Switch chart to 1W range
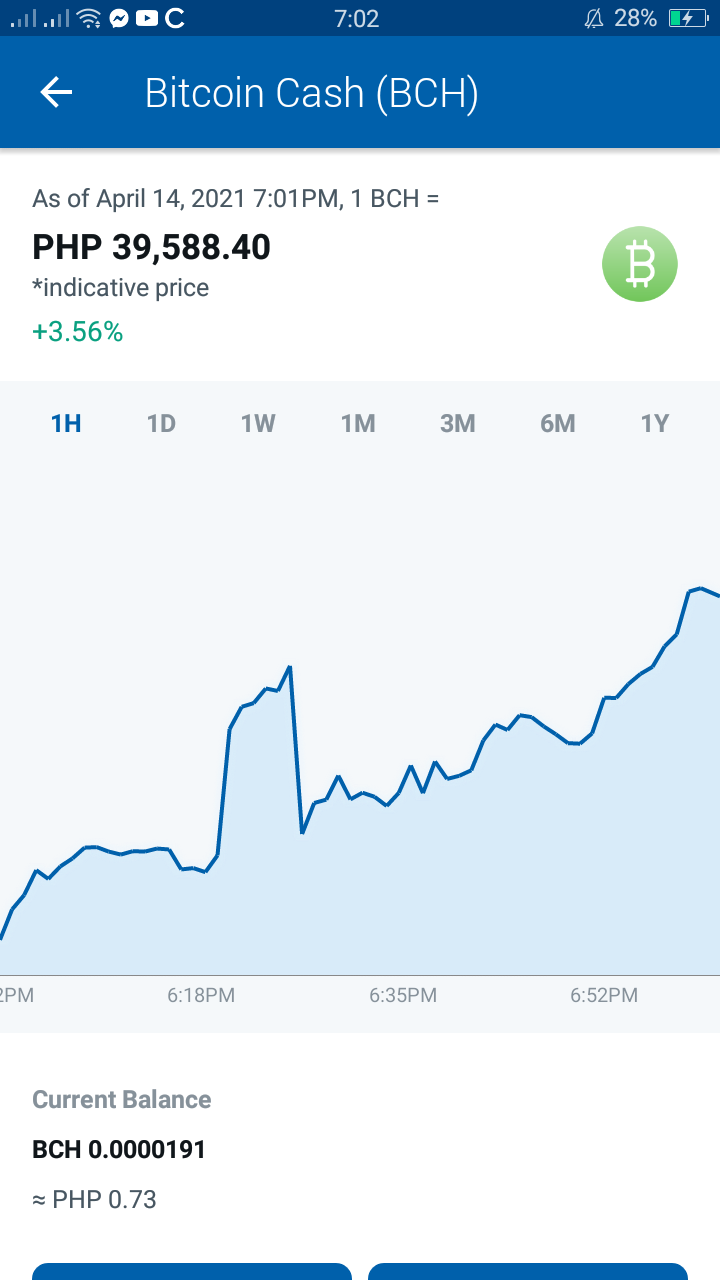Image resolution: width=720 pixels, height=1280 pixels. click(258, 424)
